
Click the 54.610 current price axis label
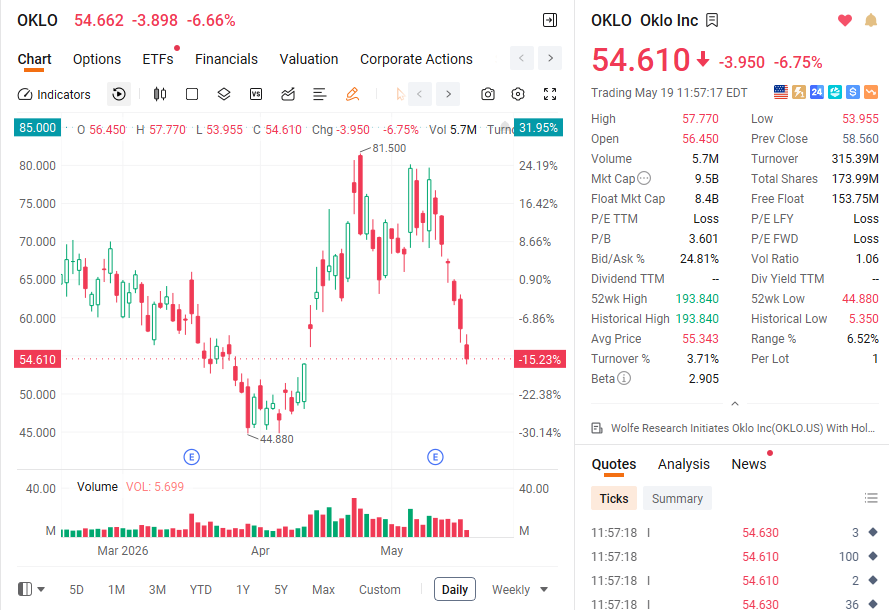point(37,359)
